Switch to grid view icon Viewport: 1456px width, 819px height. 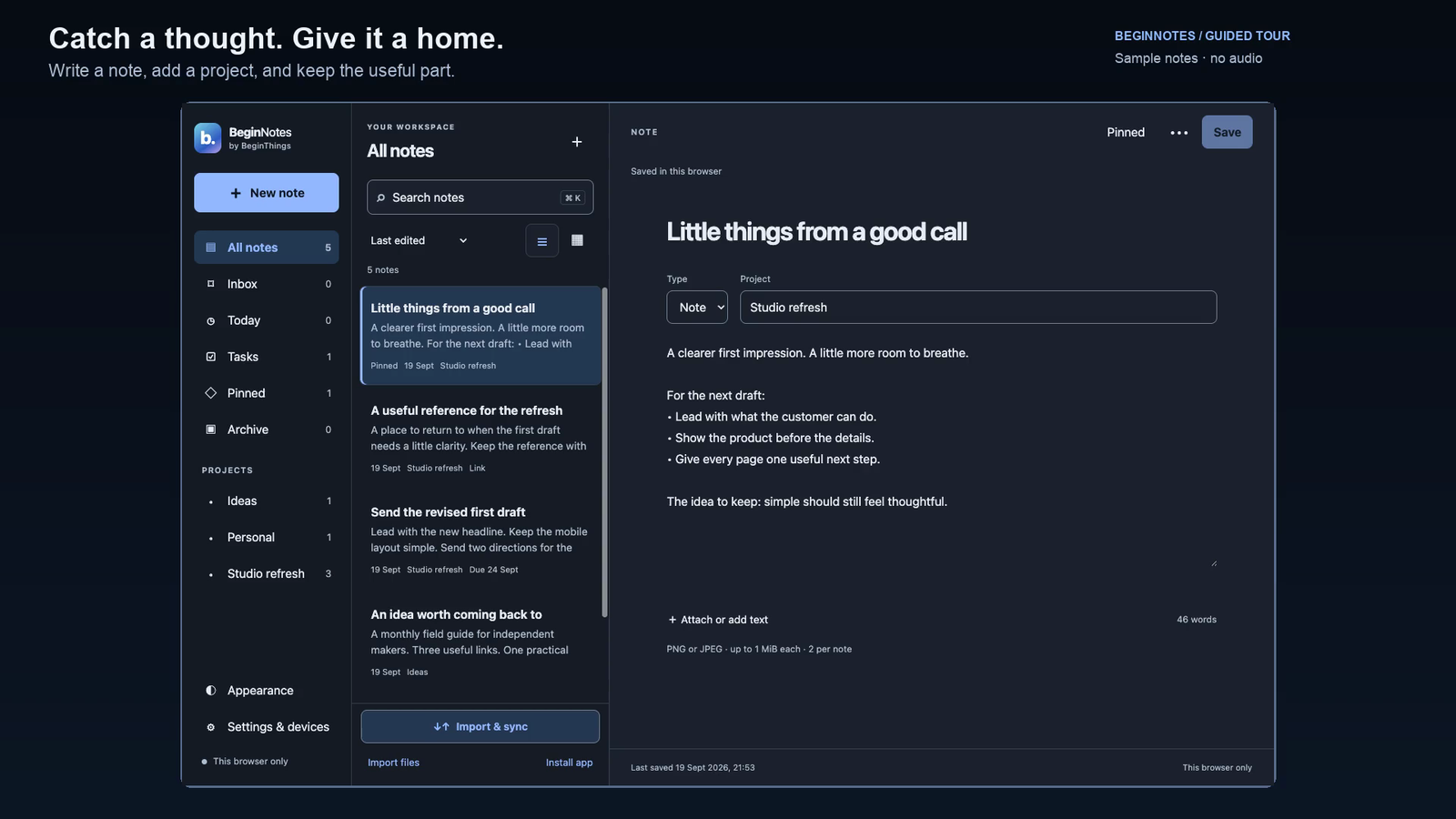coord(577,241)
